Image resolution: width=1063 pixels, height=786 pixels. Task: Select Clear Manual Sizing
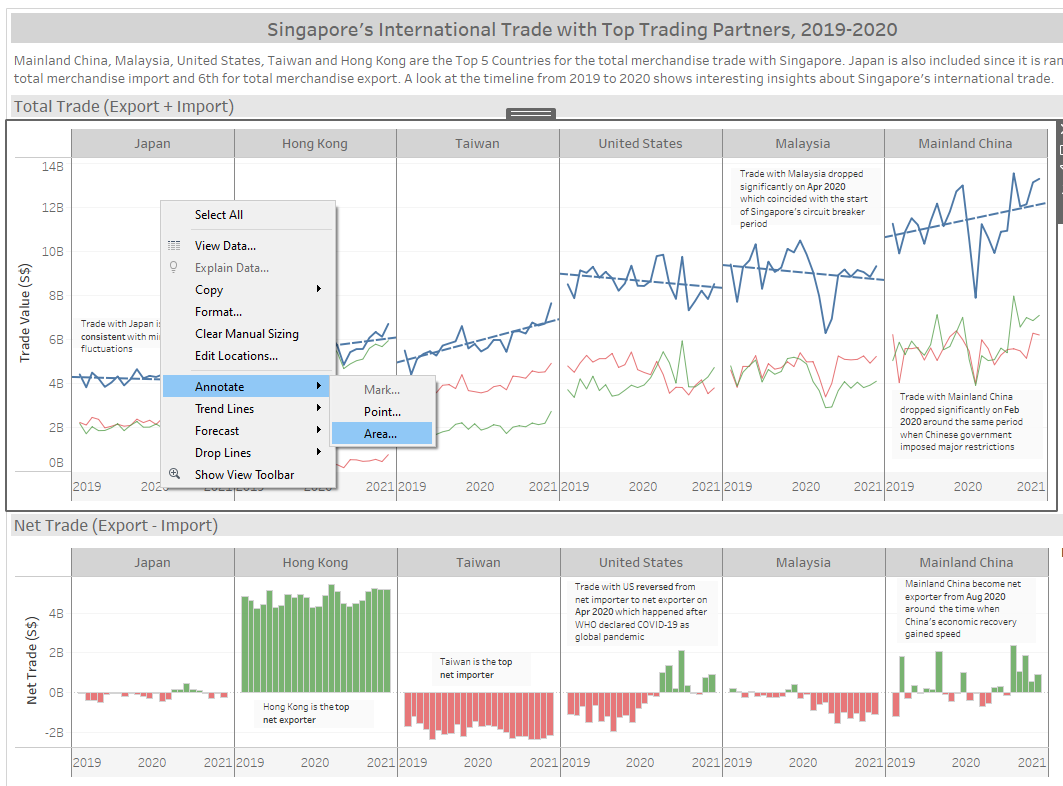point(246,334)
